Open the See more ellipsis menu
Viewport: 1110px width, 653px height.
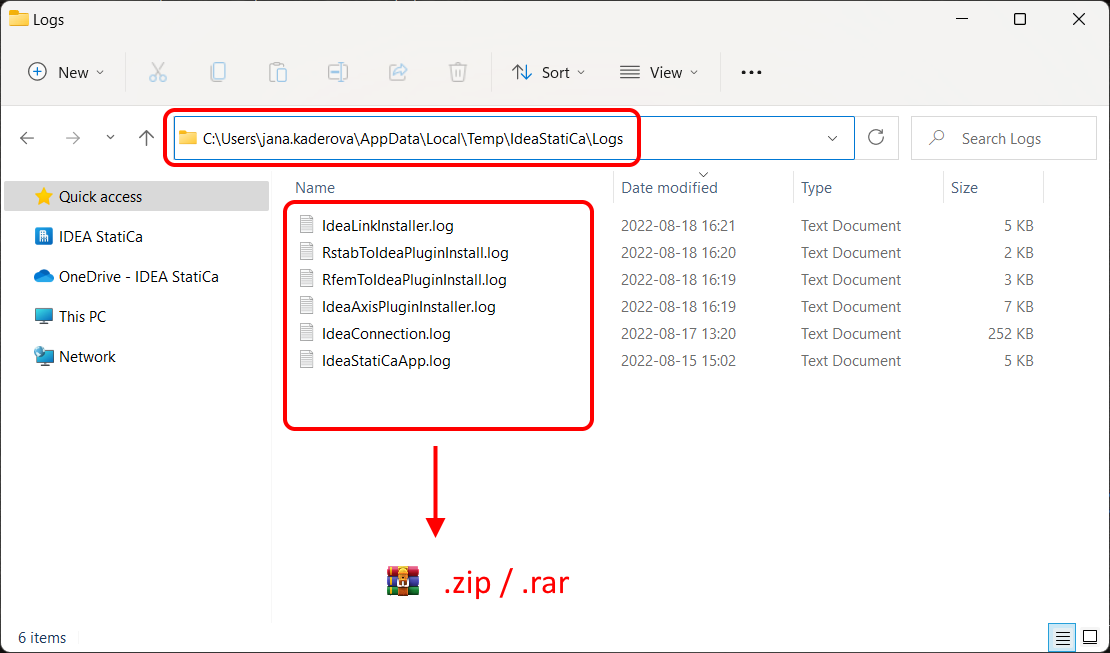pyautogui.click(x=751, y=72)
